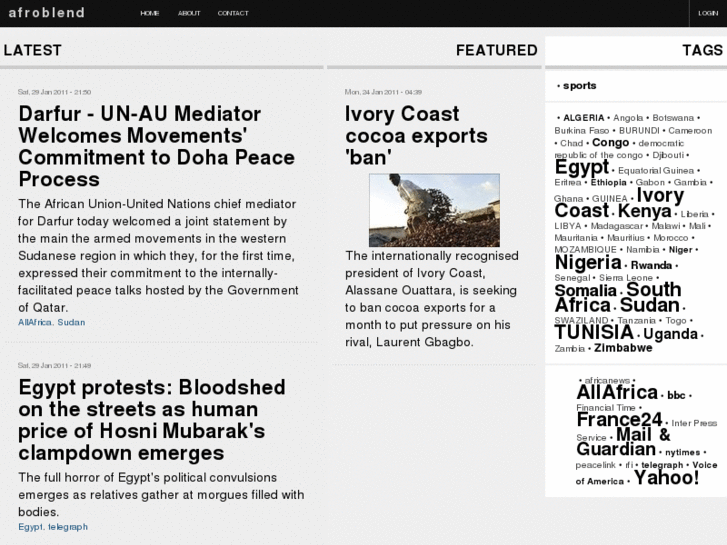727x545 pixels.
Task: Open the Darfur UN-AU Mediator article headline
Action: click(x=157, y=146)
